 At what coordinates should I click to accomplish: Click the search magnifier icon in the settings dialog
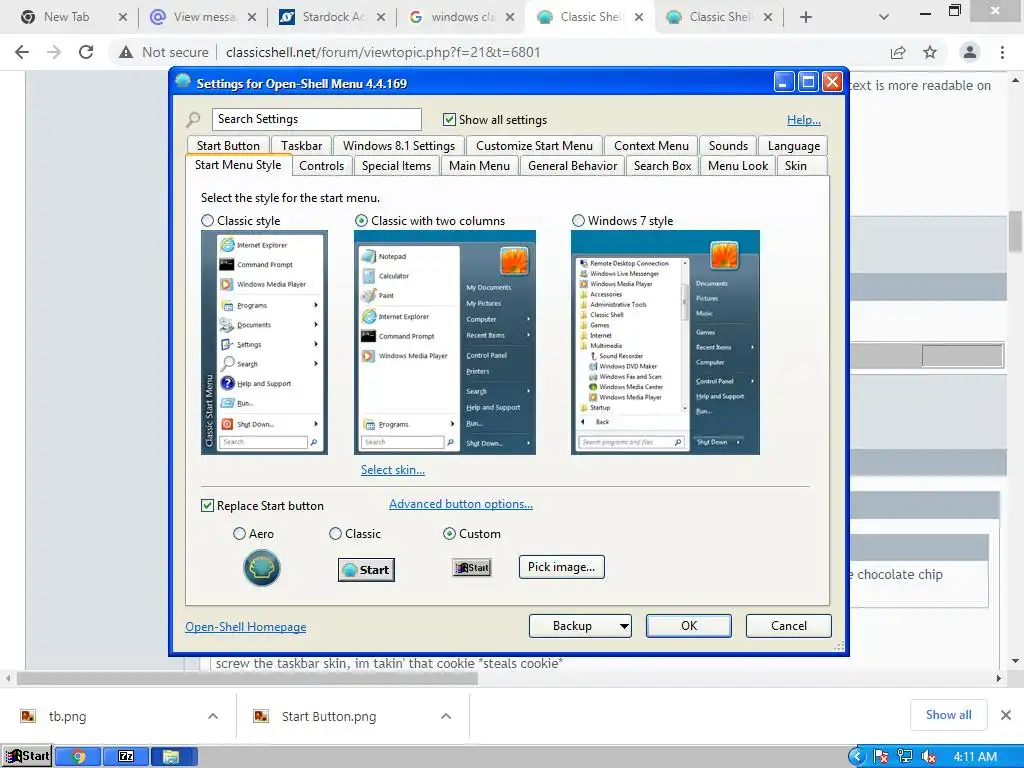coord(193,120)
